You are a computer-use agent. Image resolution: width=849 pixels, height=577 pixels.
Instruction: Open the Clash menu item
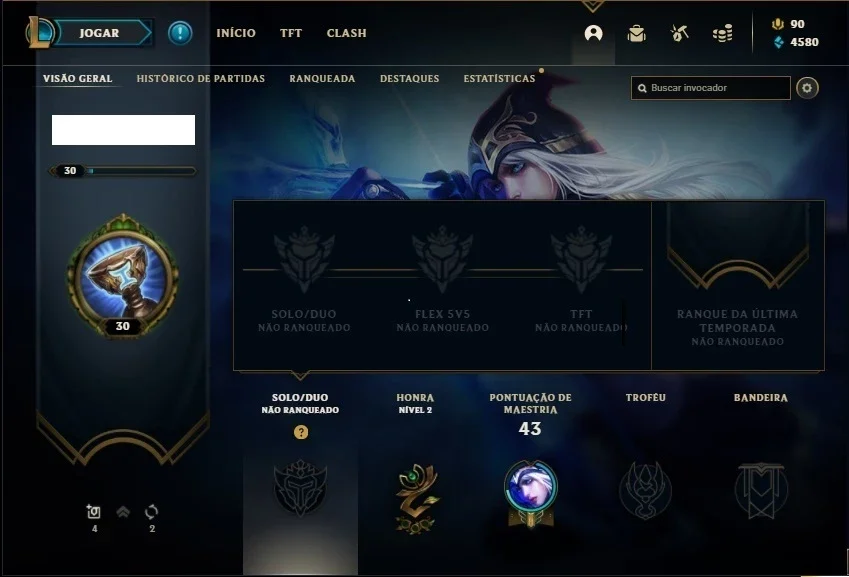click(x=347, y=33)
